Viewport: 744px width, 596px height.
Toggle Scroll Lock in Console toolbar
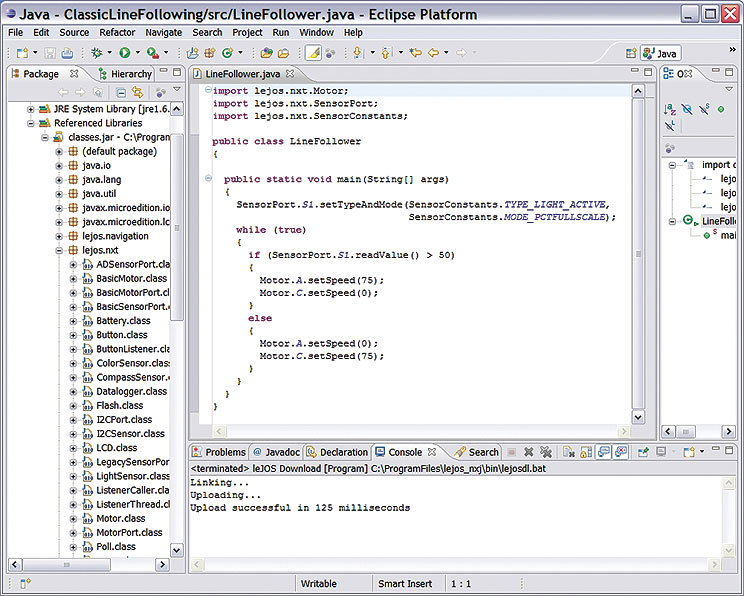click(586, 452)
